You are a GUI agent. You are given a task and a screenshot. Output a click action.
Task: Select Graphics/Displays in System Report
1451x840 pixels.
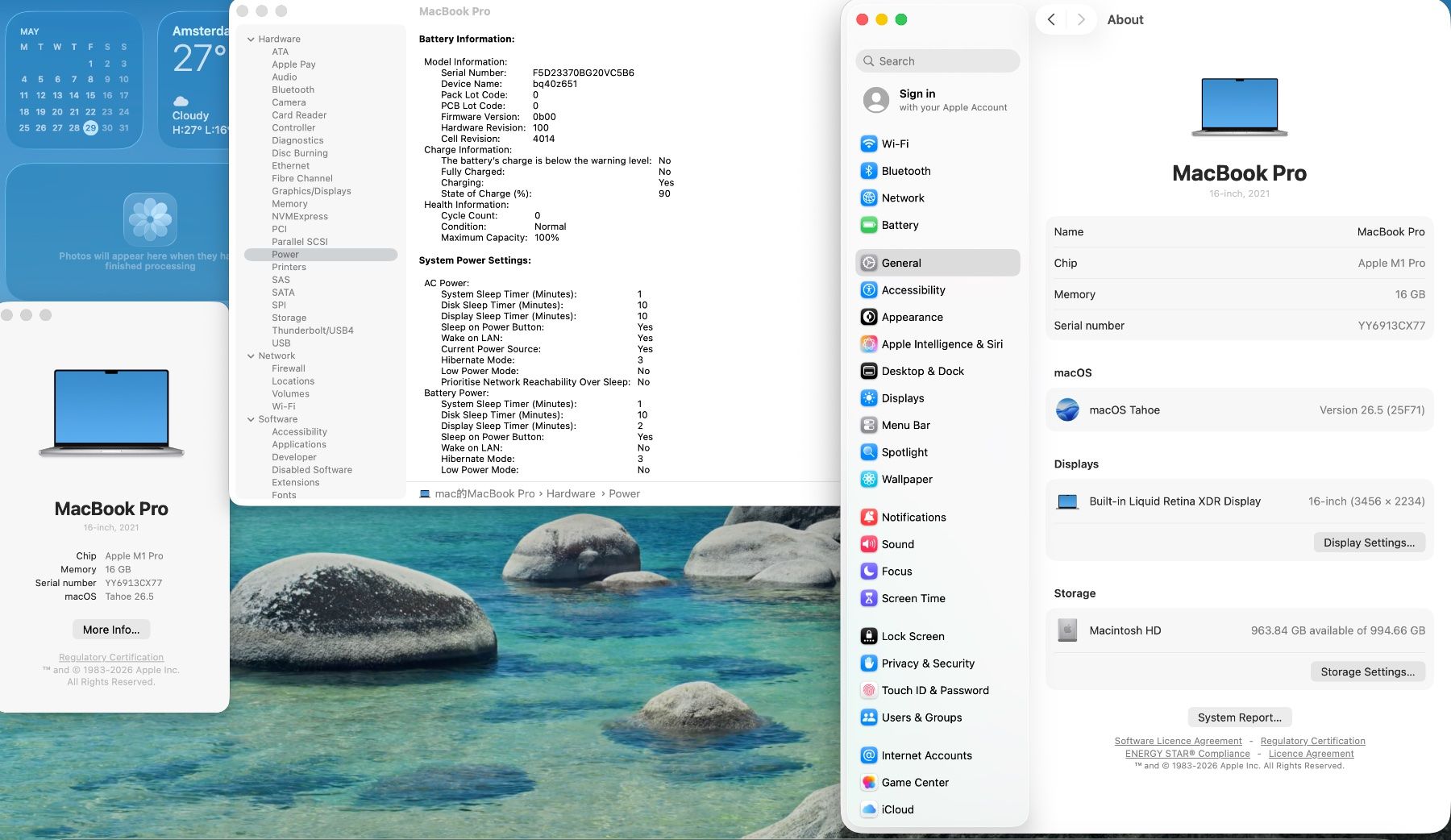pyautogui.click(x=311, y=191)
